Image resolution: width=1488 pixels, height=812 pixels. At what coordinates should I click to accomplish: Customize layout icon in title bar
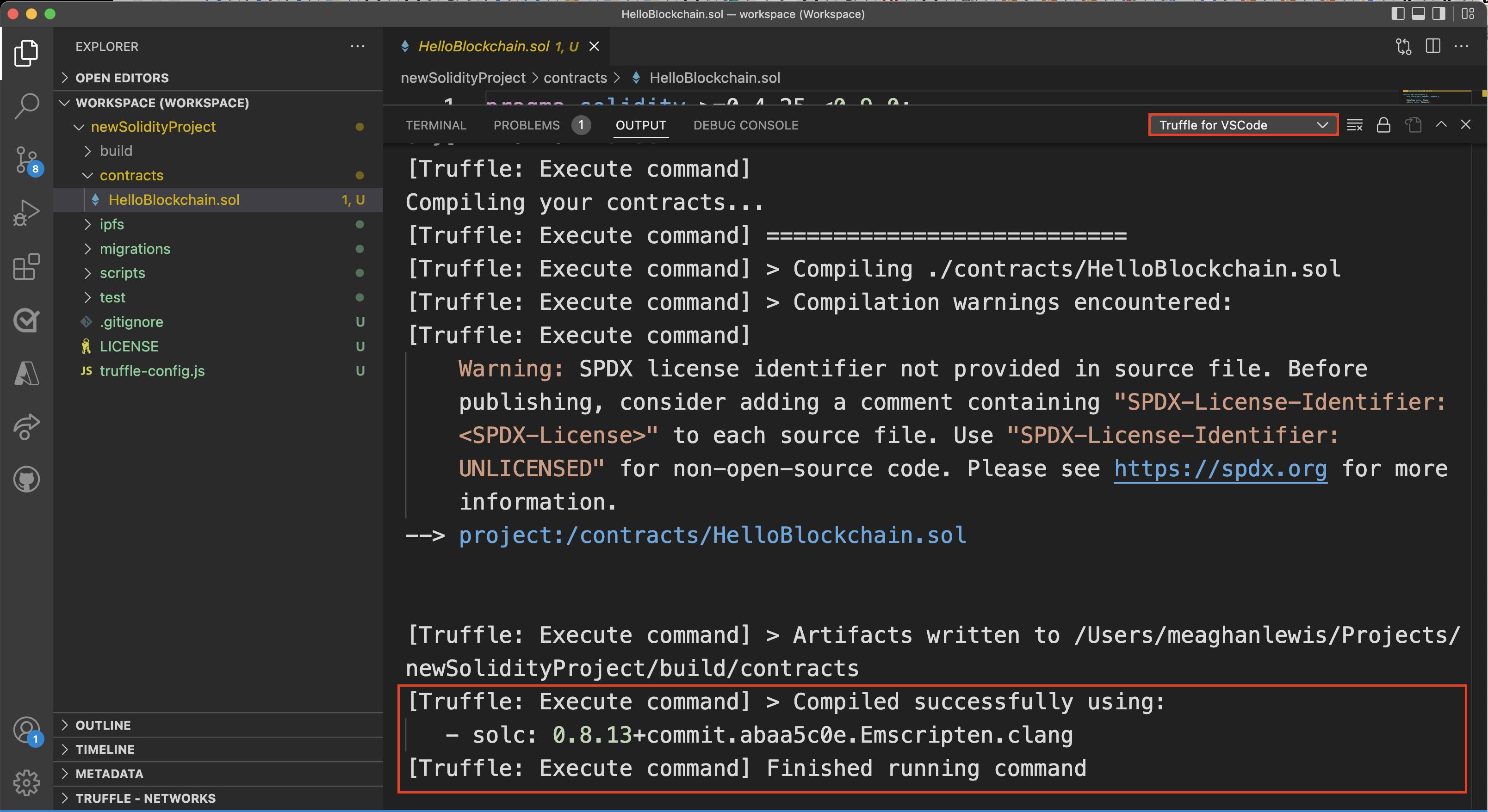click(x=1468, y=14)
